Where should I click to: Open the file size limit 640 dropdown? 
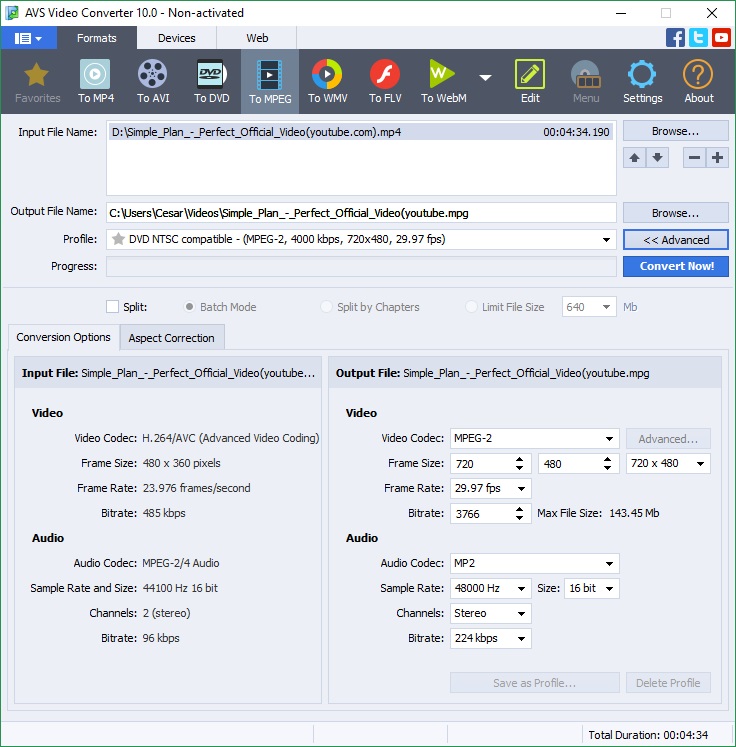click(x=606, y=307)
